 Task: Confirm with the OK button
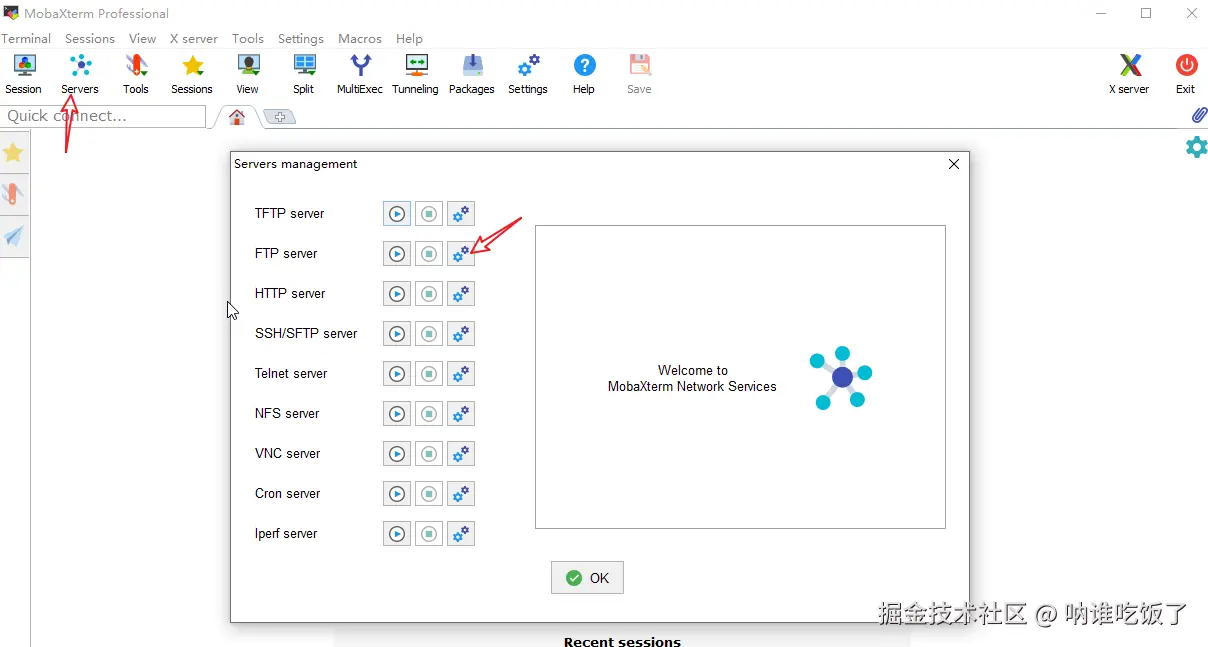pos(587,578)
